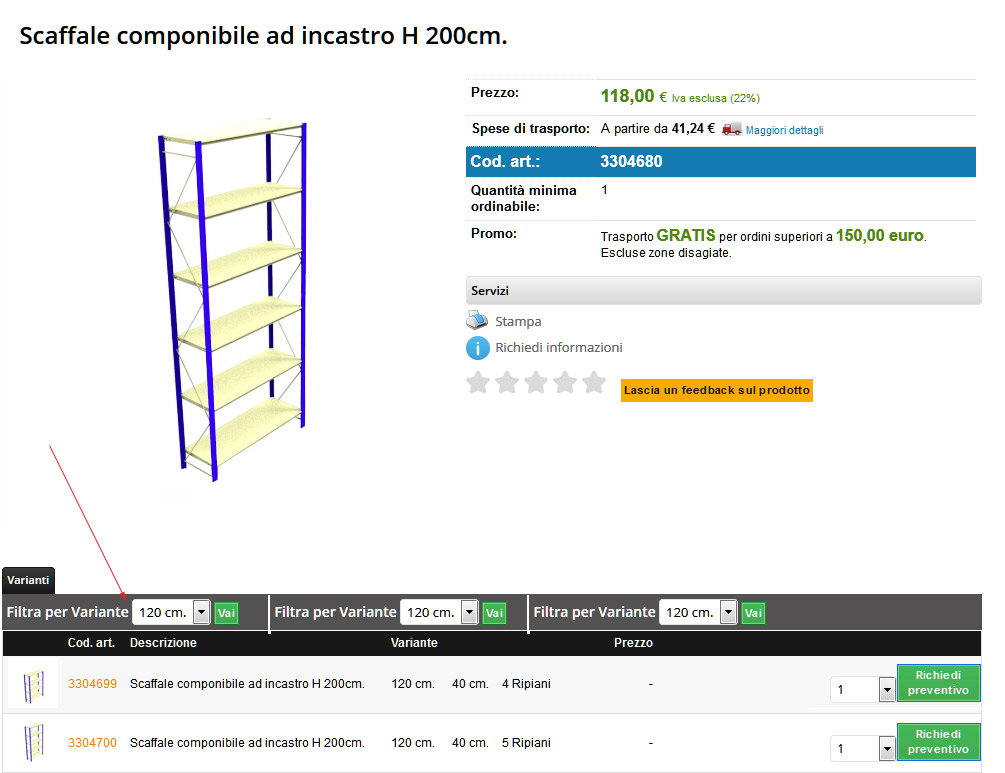Open quantity dropdown for item 3304699
1005x773 pixels.
[886, 689]
